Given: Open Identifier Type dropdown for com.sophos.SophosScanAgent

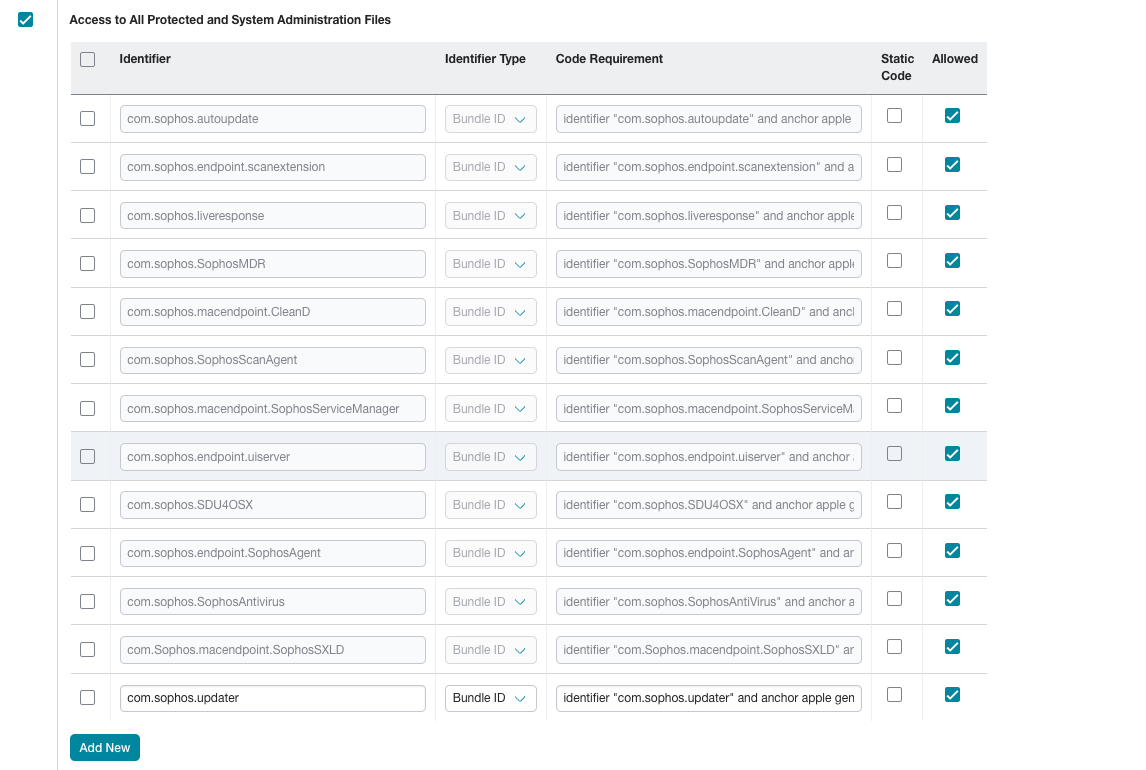Looking at the screenshot, I should tap(490, 360).
